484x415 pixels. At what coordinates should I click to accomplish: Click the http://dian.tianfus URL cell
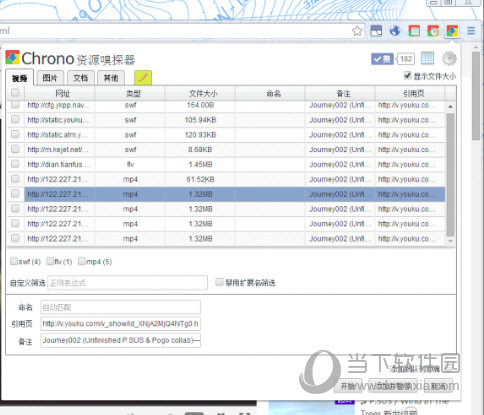[x=60, y=164]
